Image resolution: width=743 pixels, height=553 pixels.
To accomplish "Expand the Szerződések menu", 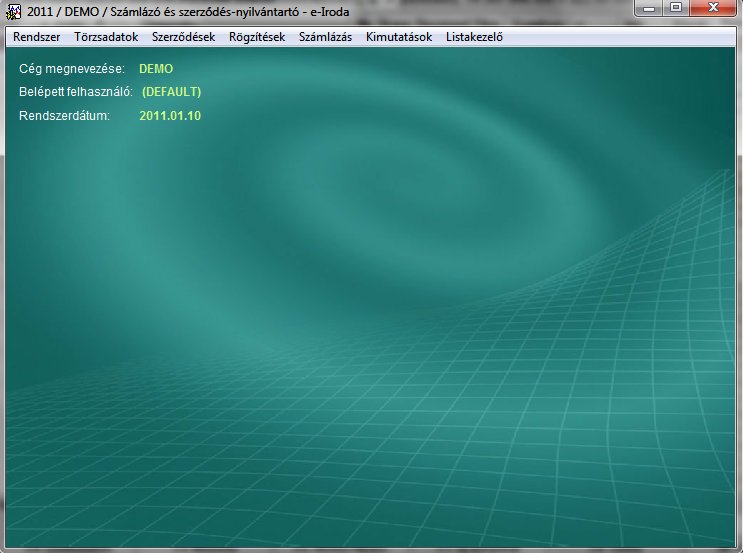I will pos(183,37).
